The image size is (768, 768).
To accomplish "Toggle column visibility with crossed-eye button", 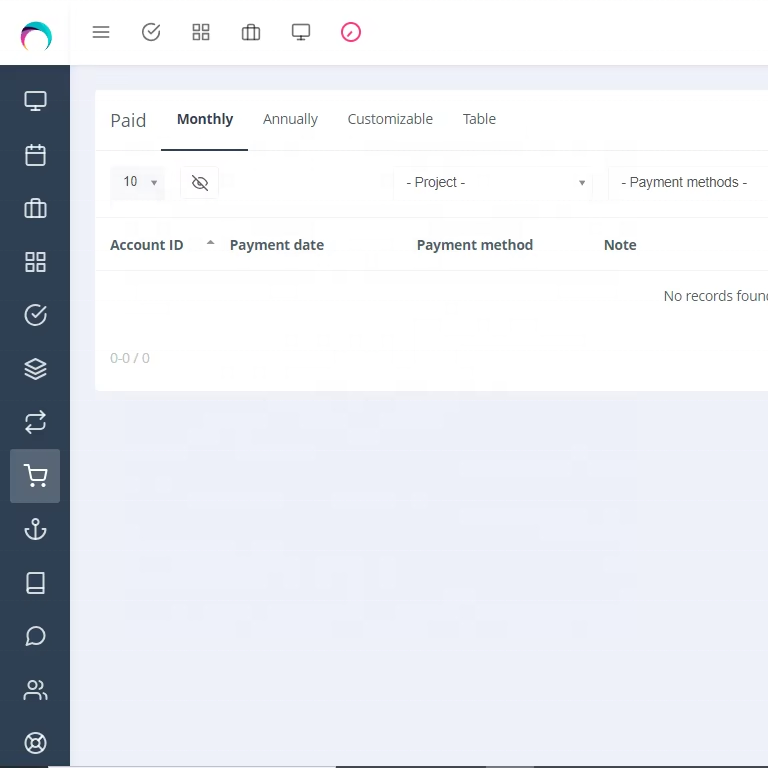I will click(x=200, y=183).
